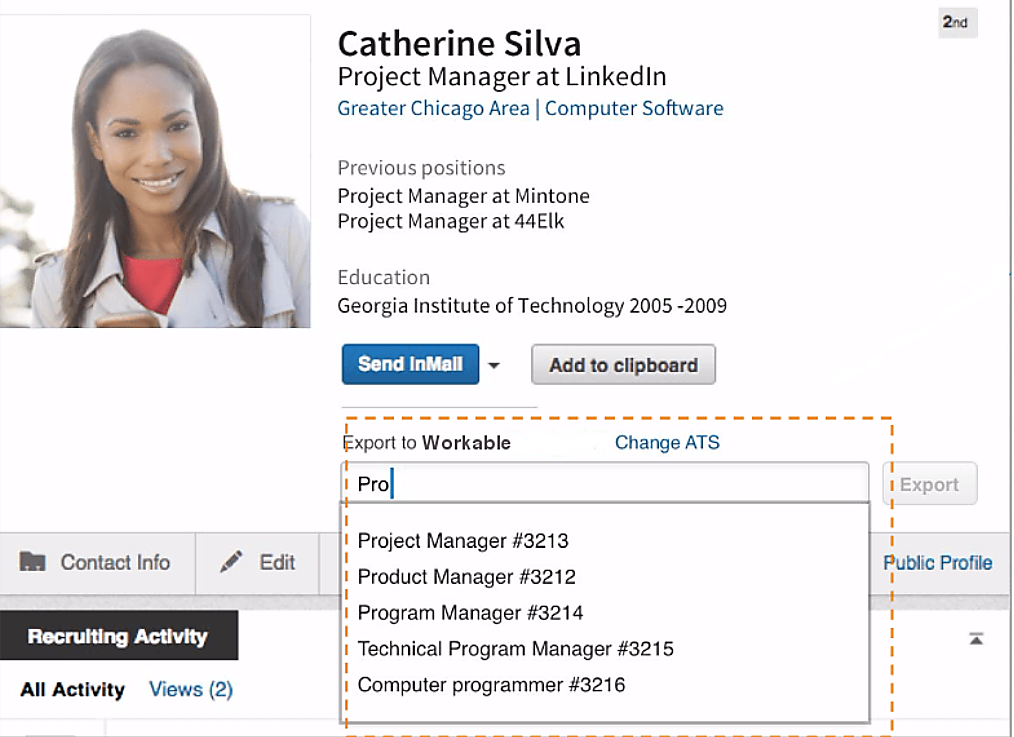Click the Edit pencil icon
This screenshot has width=1014, height=737.
231,562
